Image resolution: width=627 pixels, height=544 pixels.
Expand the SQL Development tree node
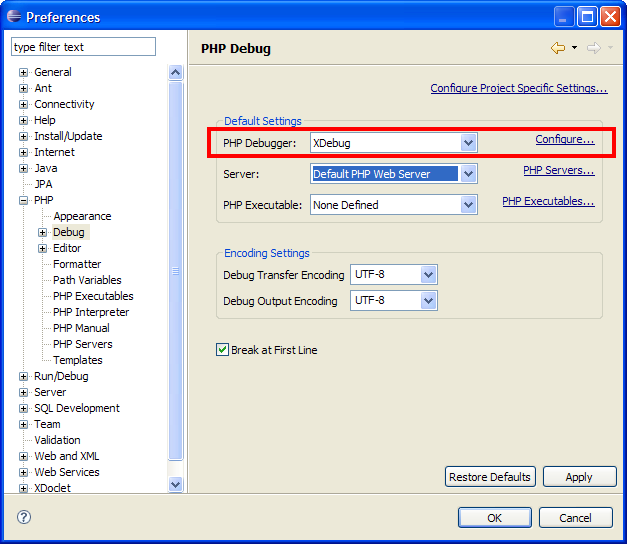(x=24, y=408)
